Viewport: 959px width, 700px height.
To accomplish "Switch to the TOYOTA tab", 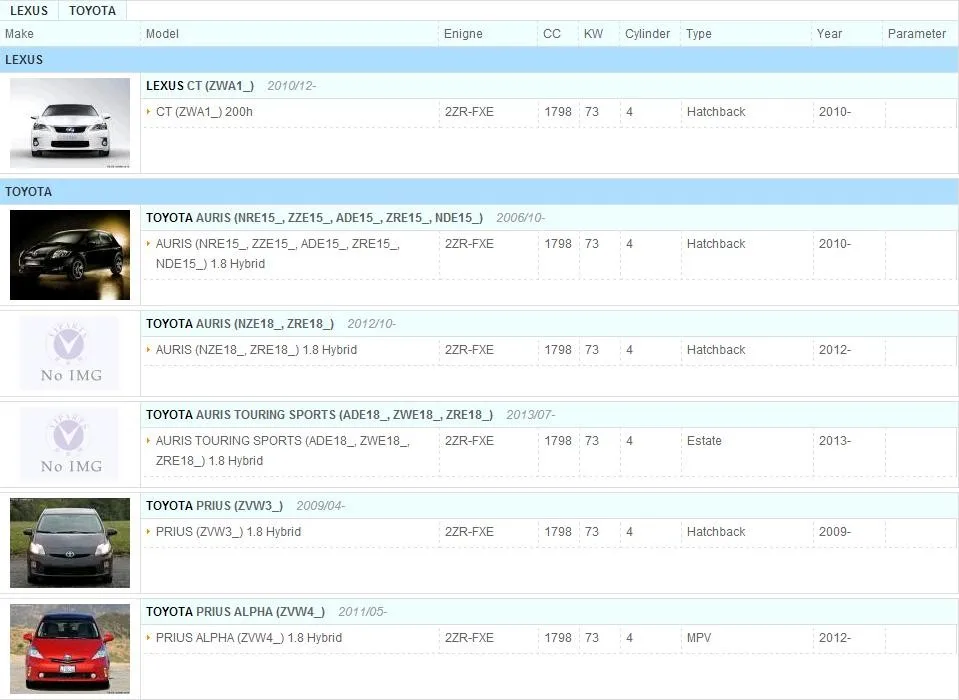I will [92, 10].
